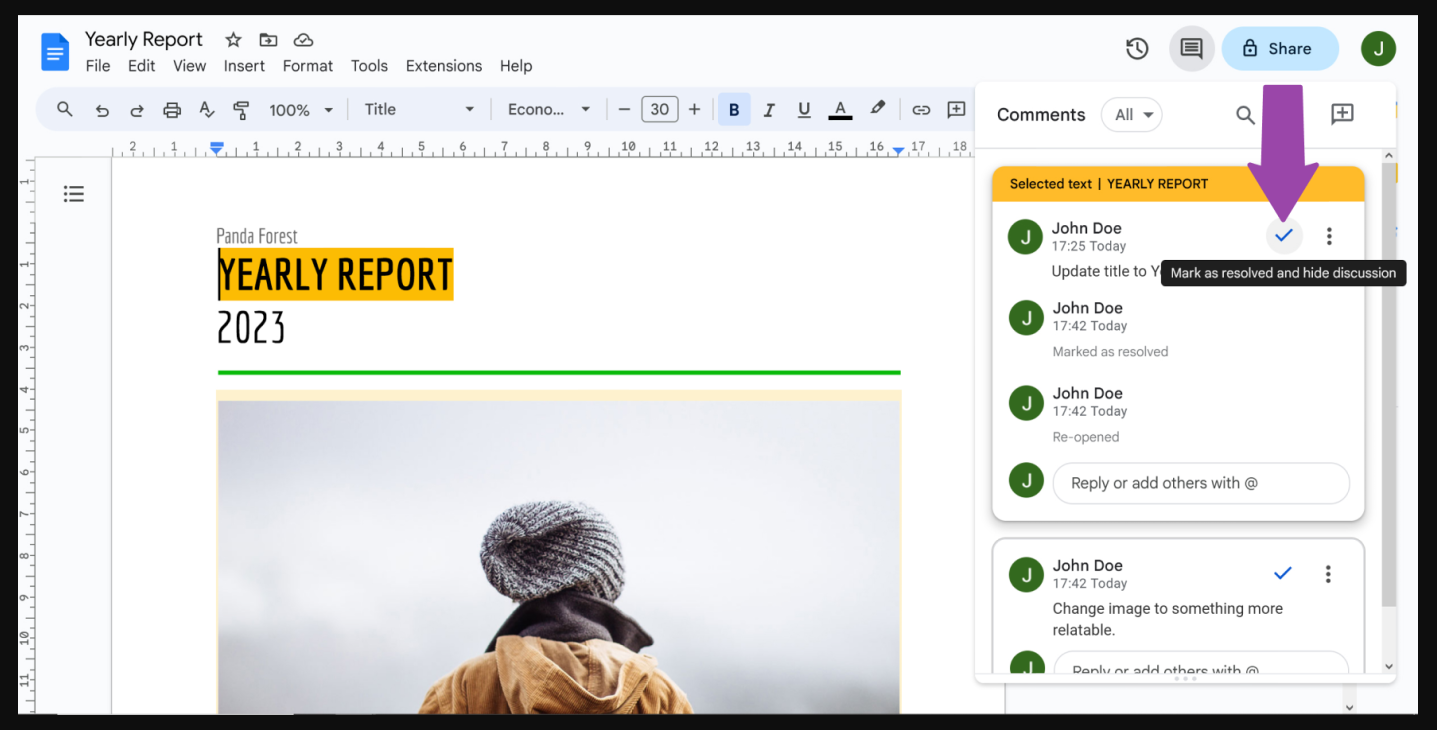Click the first comment's reply input field
1437x730 pixels.
coord(1200,483)
